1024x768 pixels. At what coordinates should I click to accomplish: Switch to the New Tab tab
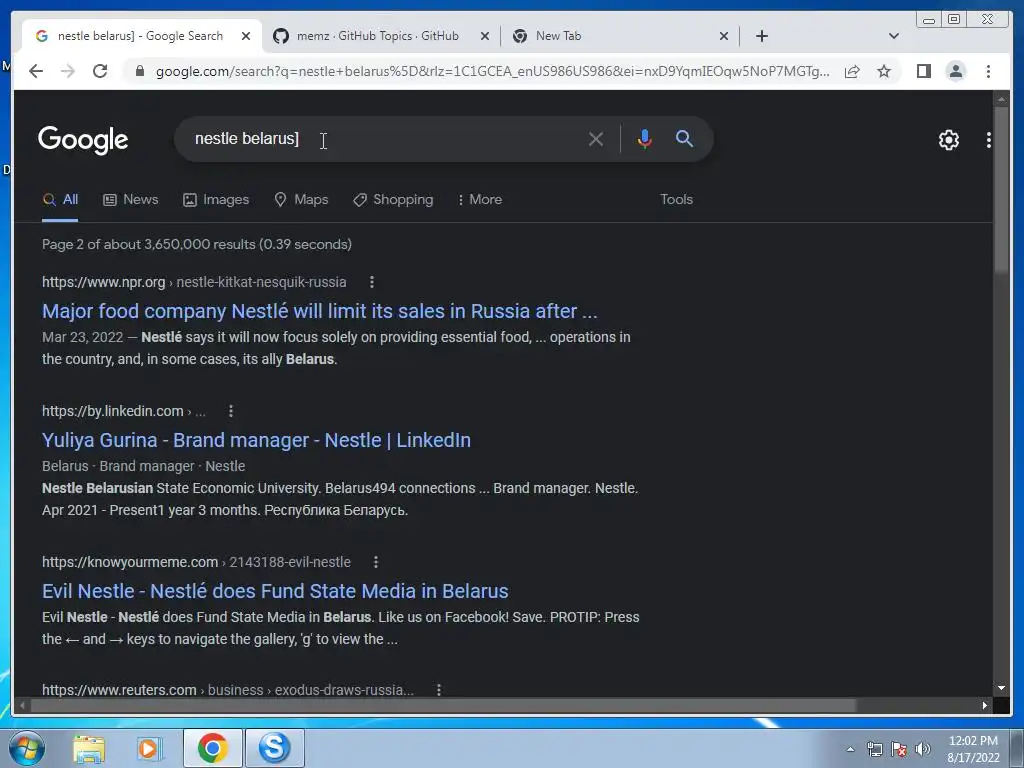point(557,36)
